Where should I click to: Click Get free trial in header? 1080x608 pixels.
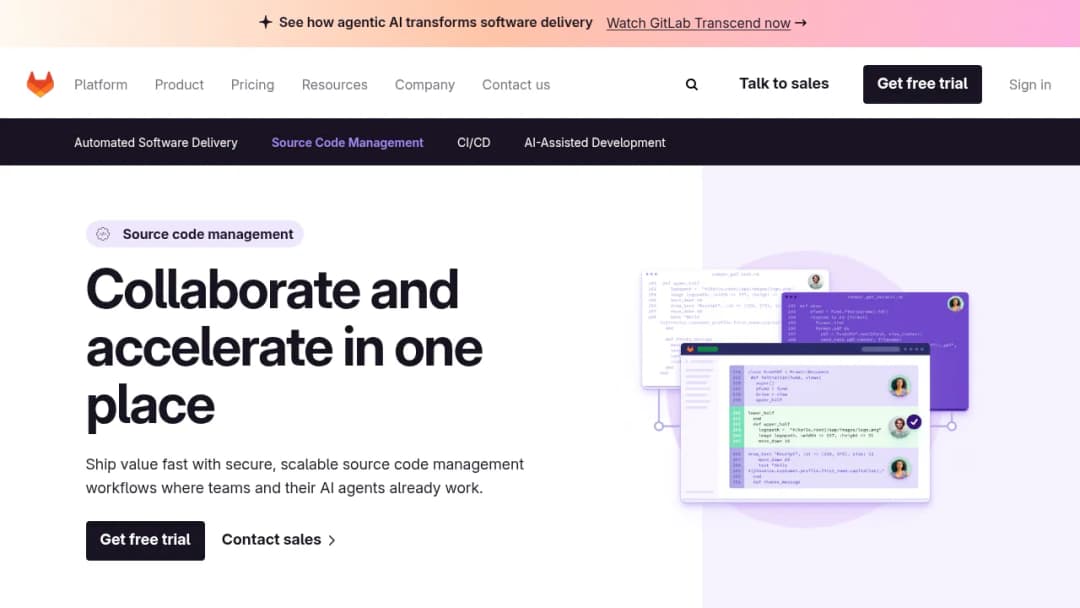(x=922, y=84)
